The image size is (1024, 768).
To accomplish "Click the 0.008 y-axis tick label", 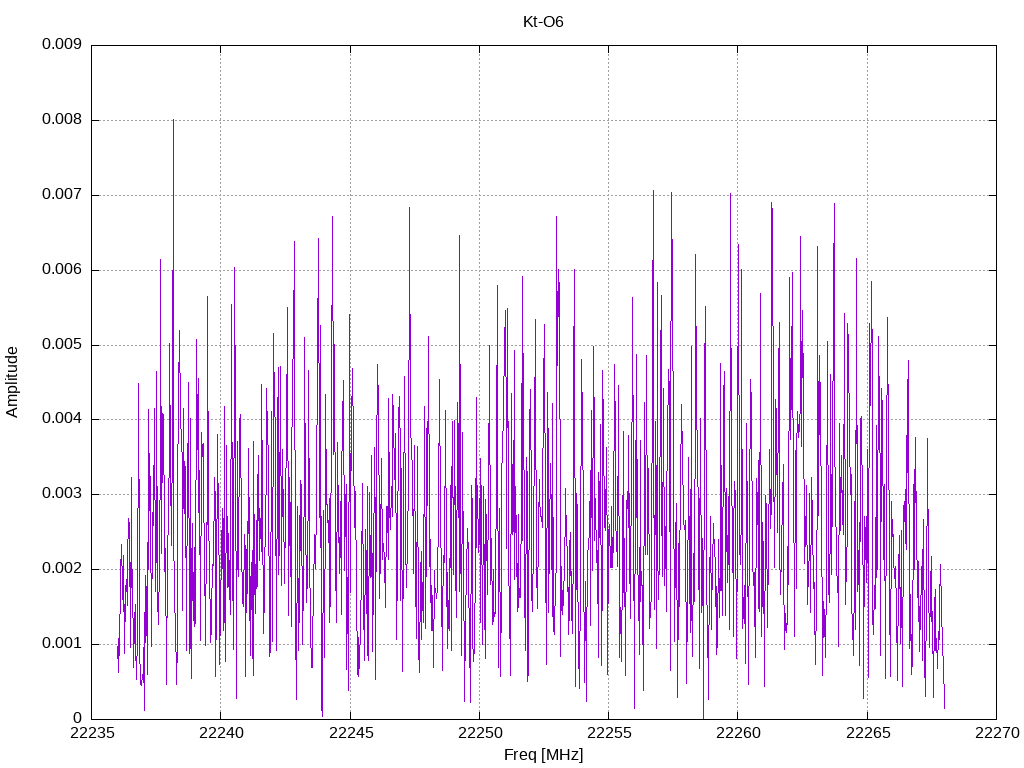I will (61, 120).
